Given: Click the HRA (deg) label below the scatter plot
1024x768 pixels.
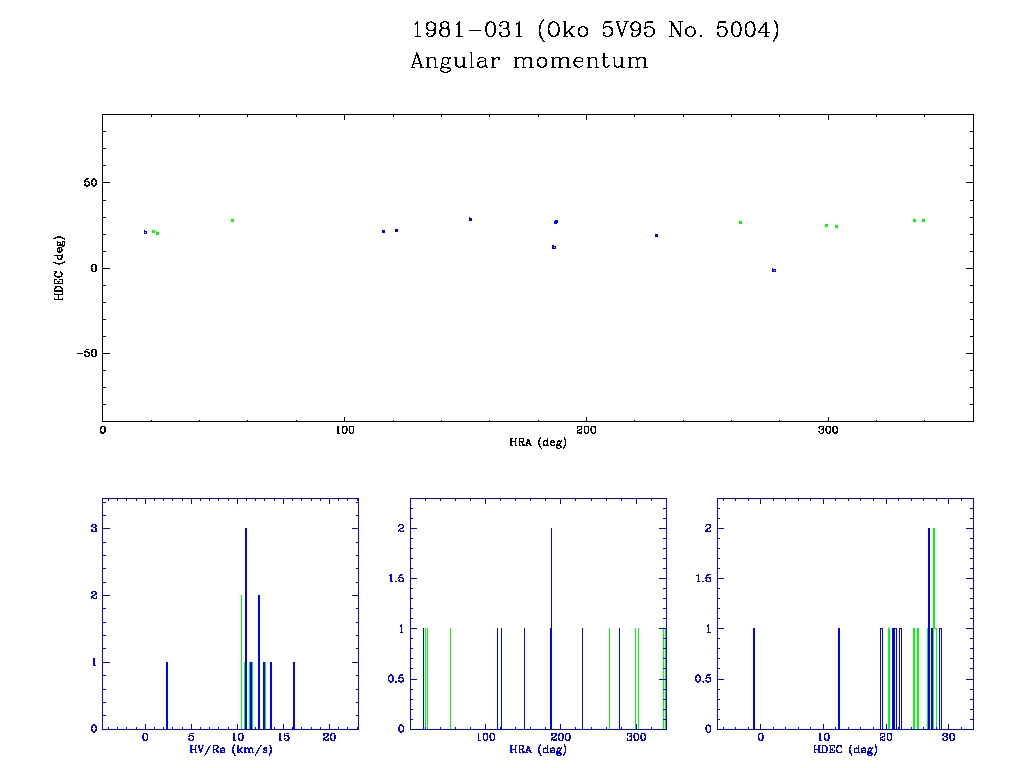Looking at the screenshot, I should tap(537, 442).
